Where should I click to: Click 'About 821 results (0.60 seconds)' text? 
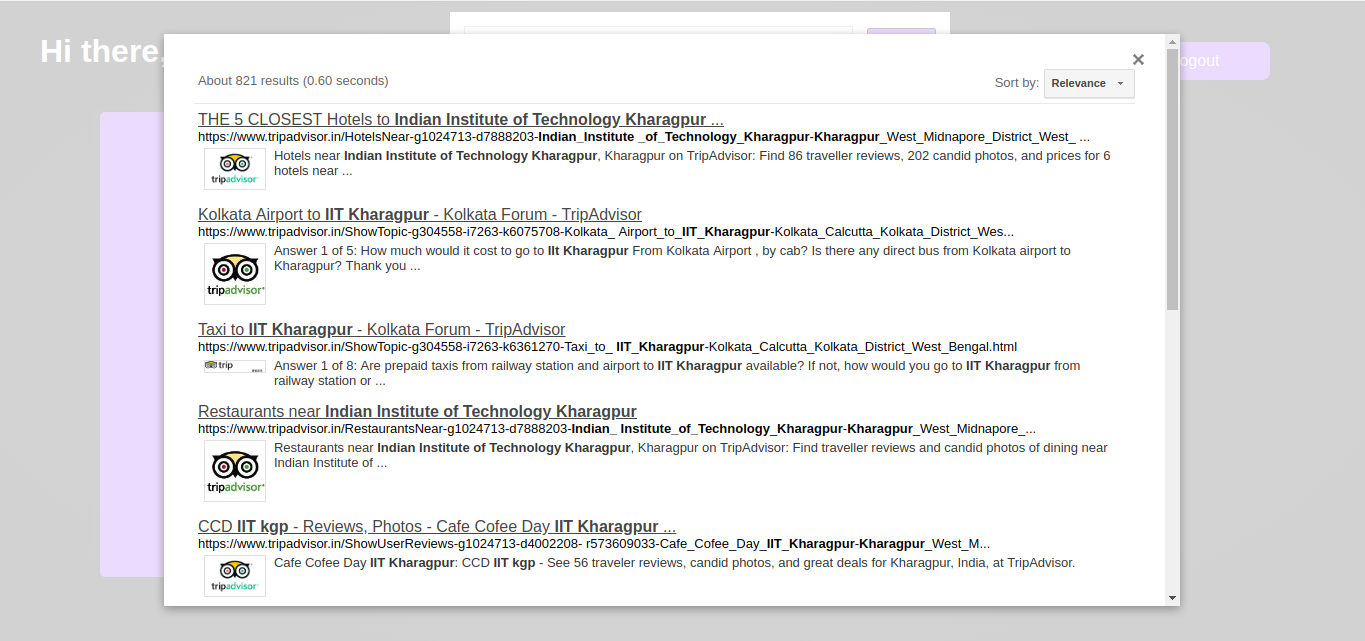(x=293, y=81)
